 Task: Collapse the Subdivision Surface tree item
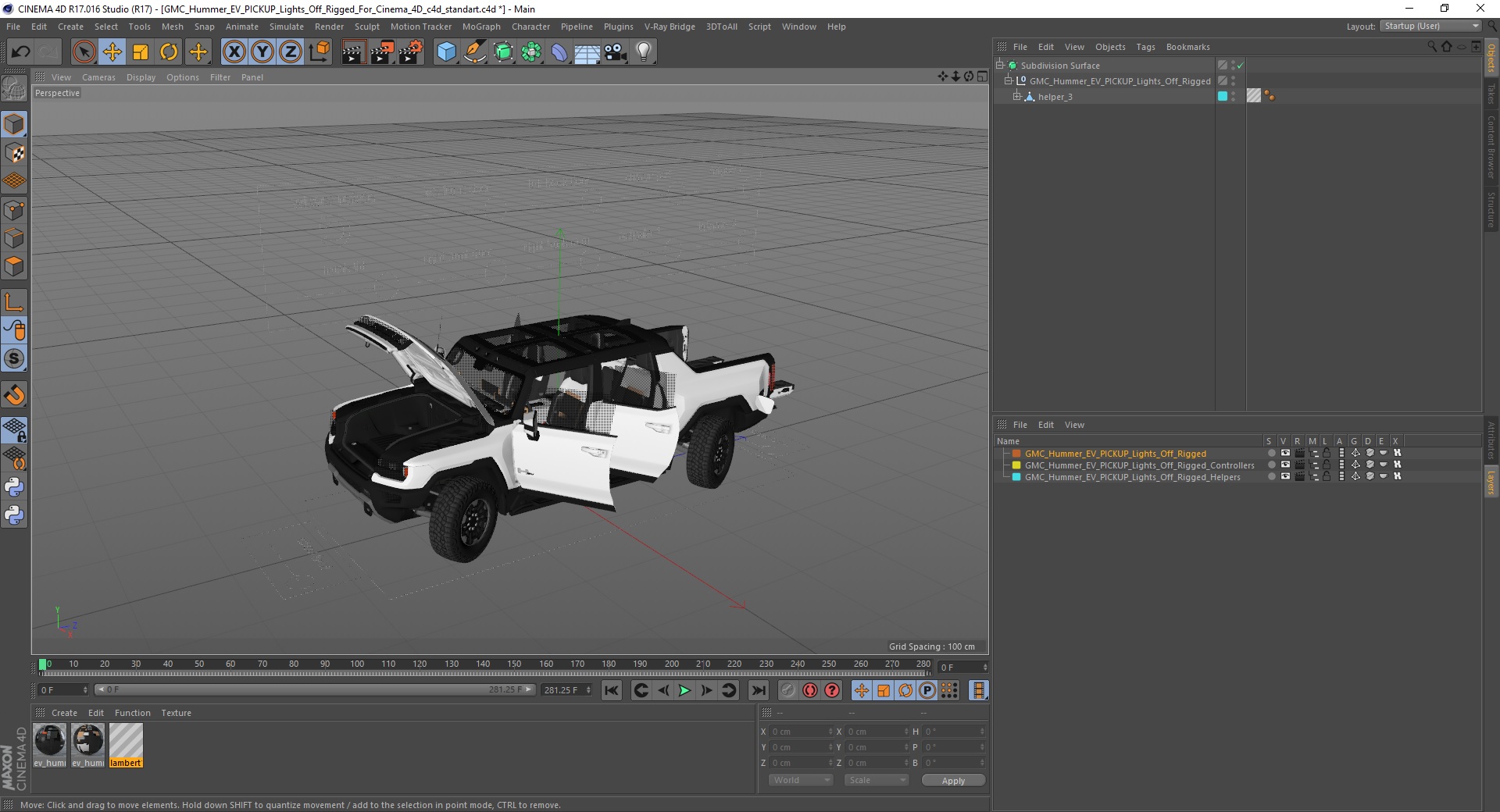999,65
